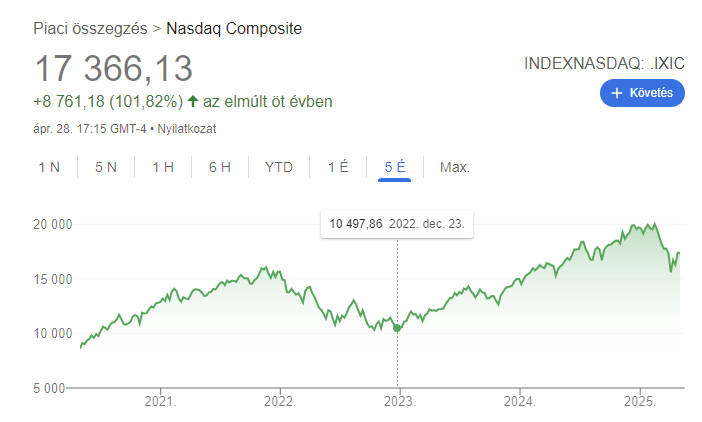Switch to the 5 N time range

[x=106, y=167]
